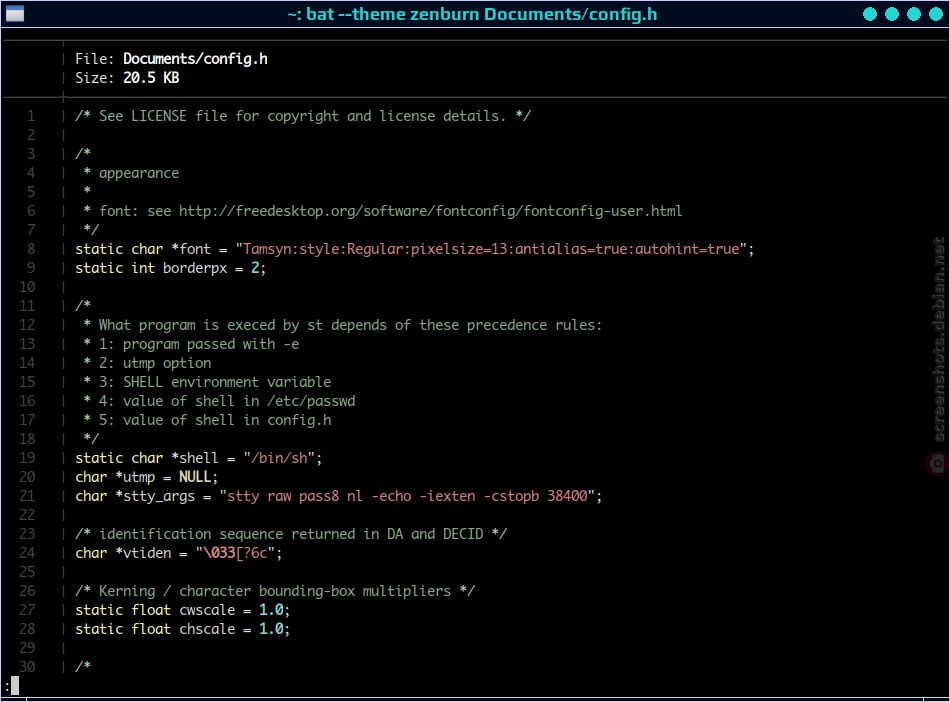The width and height of the screenshot is (950, 702).
Task: Click the second cyan circle window button
Action: click(x=892, y=14)
